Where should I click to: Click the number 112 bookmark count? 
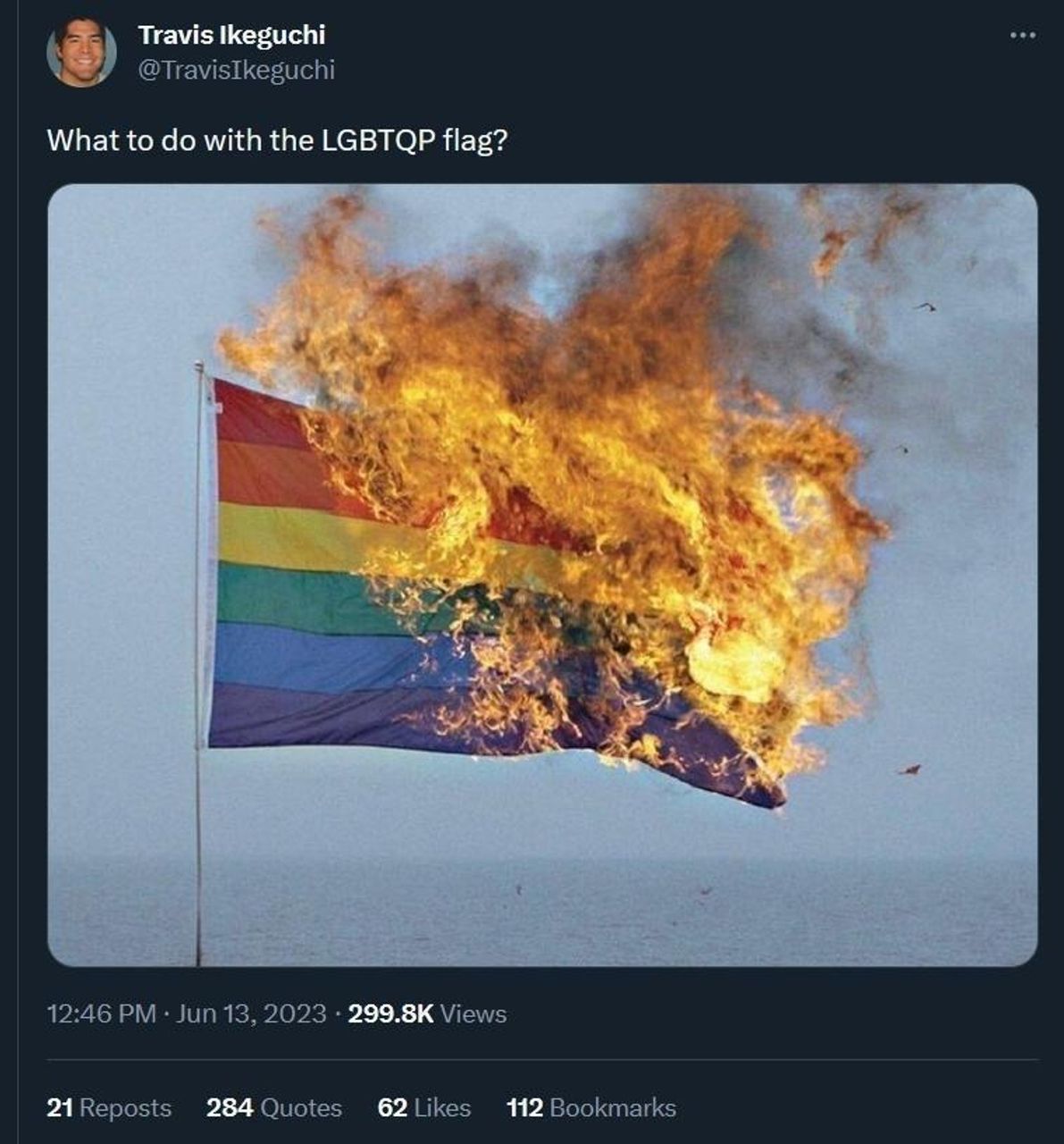click(524, 1107)
